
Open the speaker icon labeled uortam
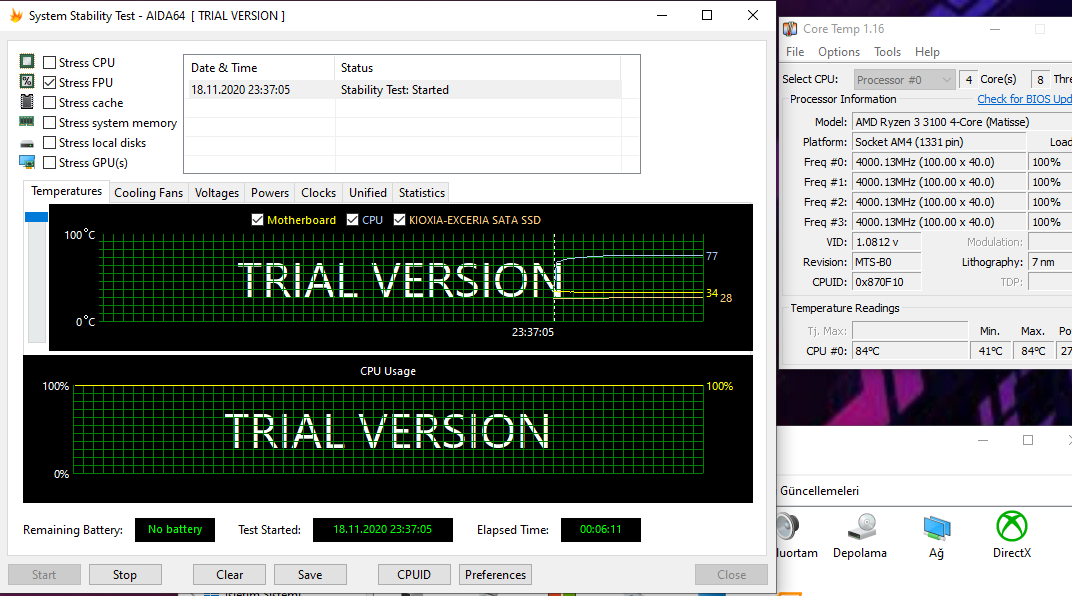point(788,527)
